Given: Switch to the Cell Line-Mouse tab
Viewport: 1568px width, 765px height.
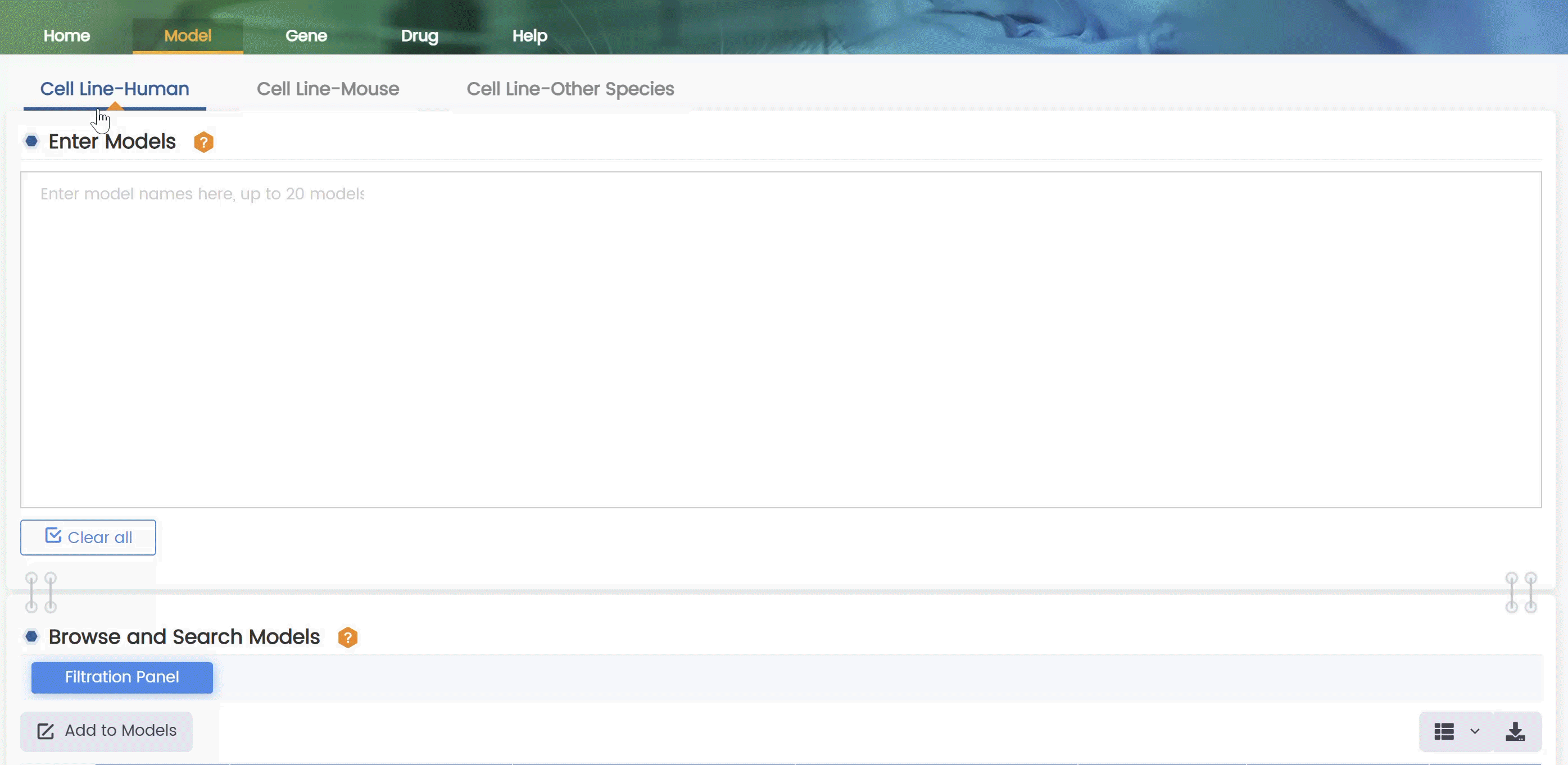Looking at the screenshot, I should point(328,89).
